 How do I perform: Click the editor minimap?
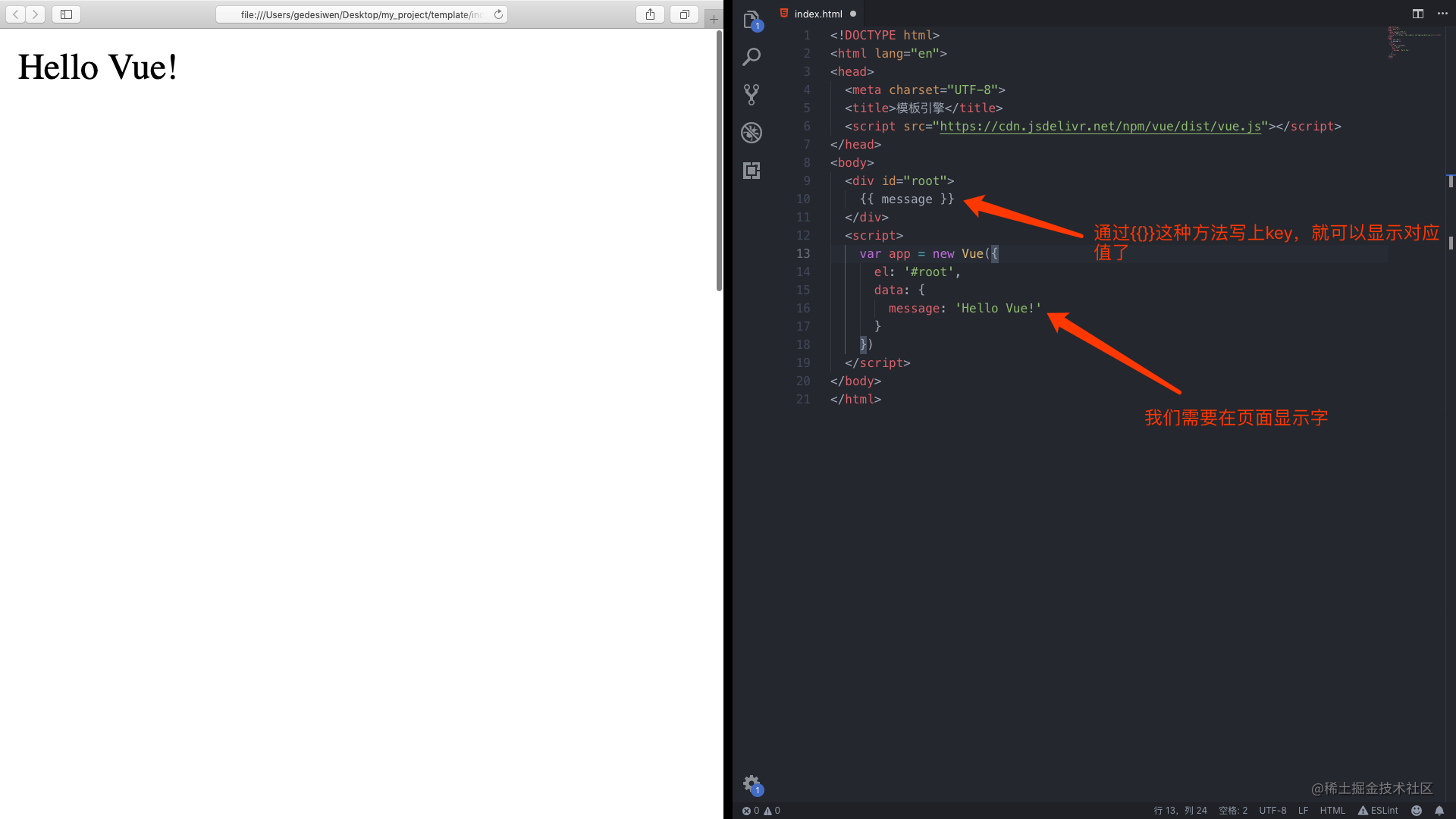1413,45
